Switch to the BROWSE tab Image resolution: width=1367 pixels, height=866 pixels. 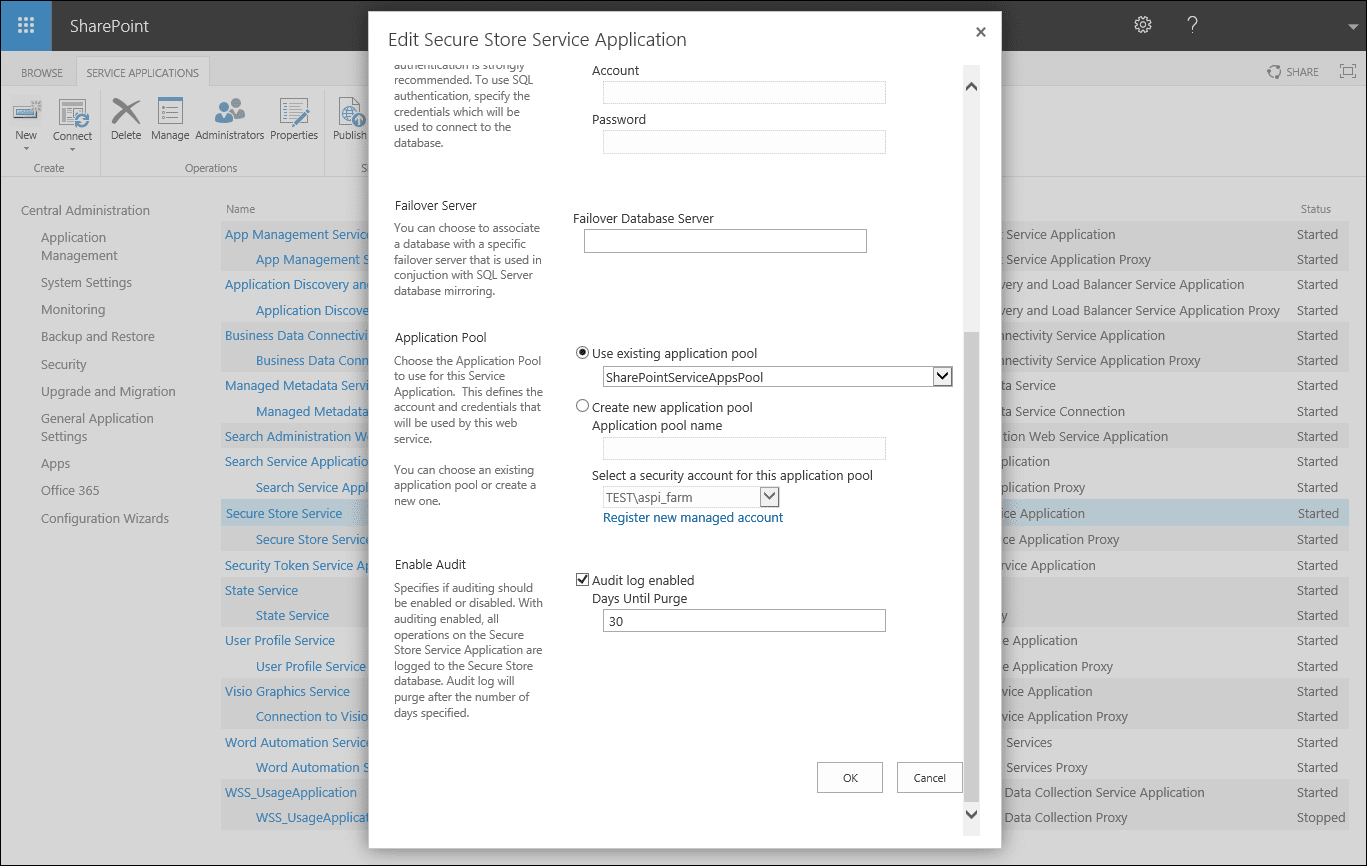(x=41, y=71)
